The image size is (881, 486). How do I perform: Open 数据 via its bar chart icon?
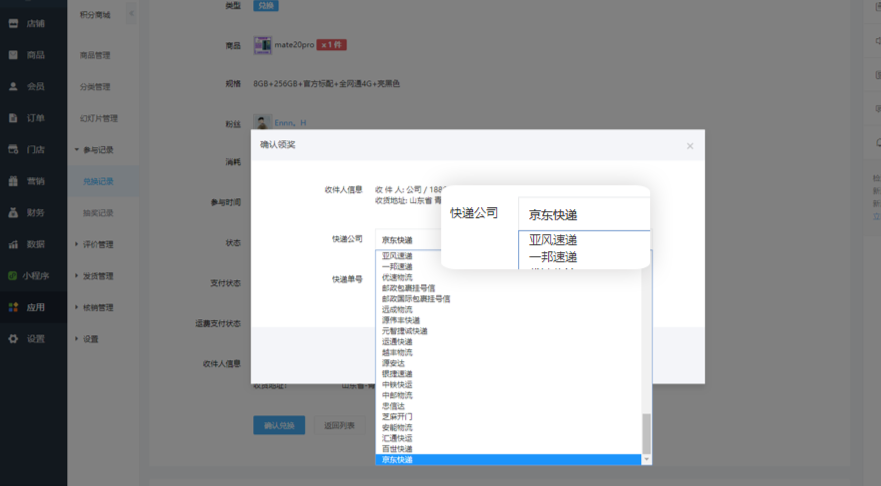(13, 244)
